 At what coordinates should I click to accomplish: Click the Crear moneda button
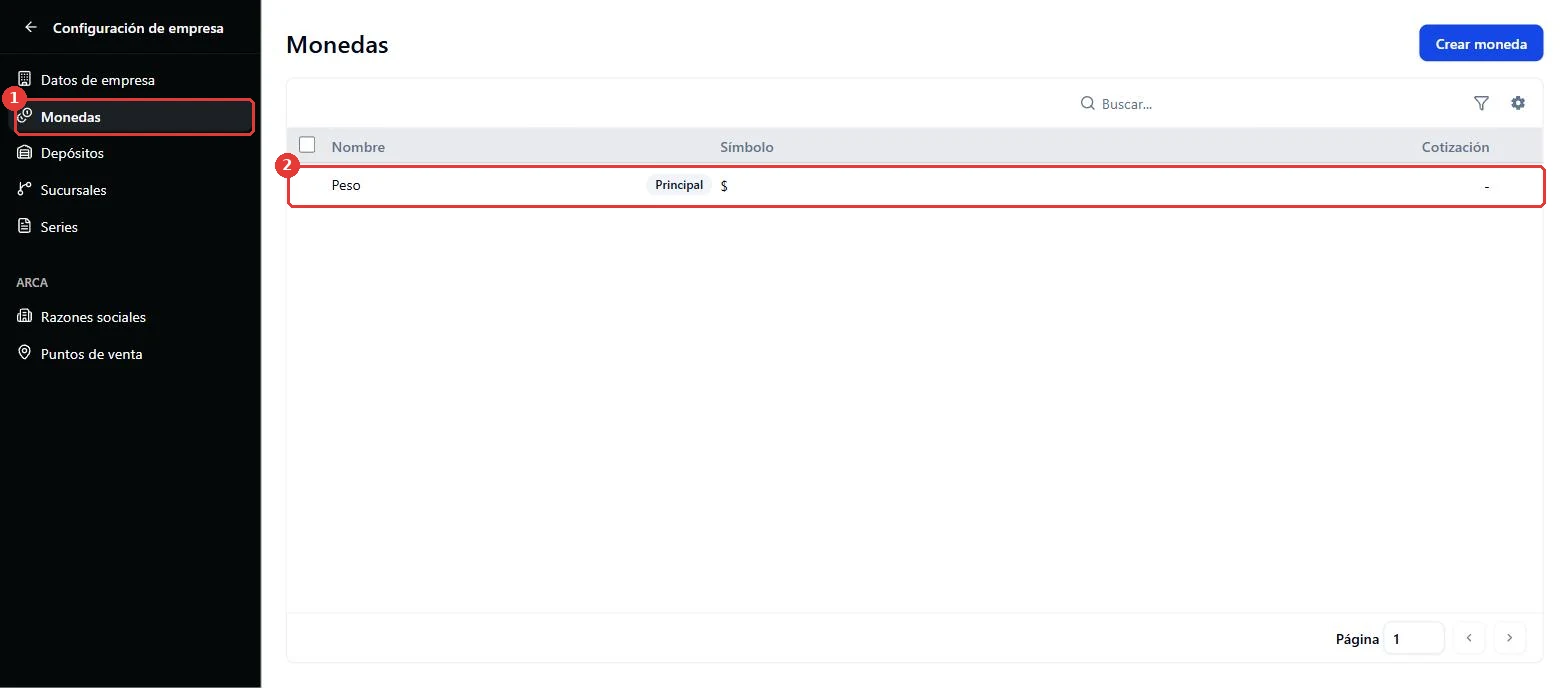click(x=1481, y=43)
